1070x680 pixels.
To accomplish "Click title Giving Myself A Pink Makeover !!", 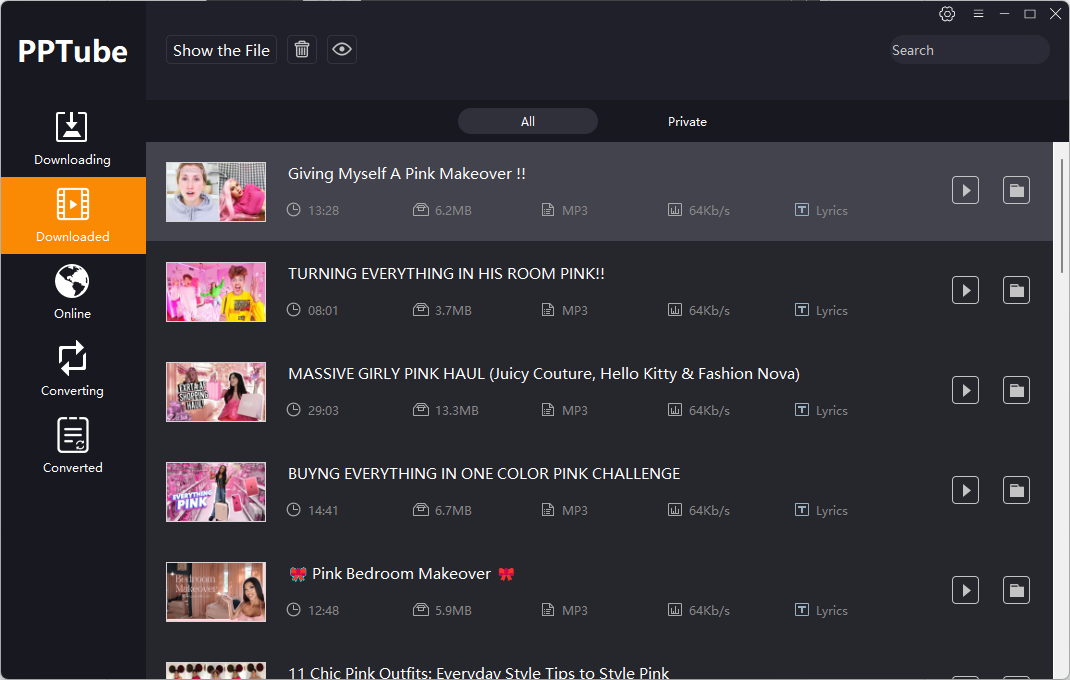I will tap(407, 173).
